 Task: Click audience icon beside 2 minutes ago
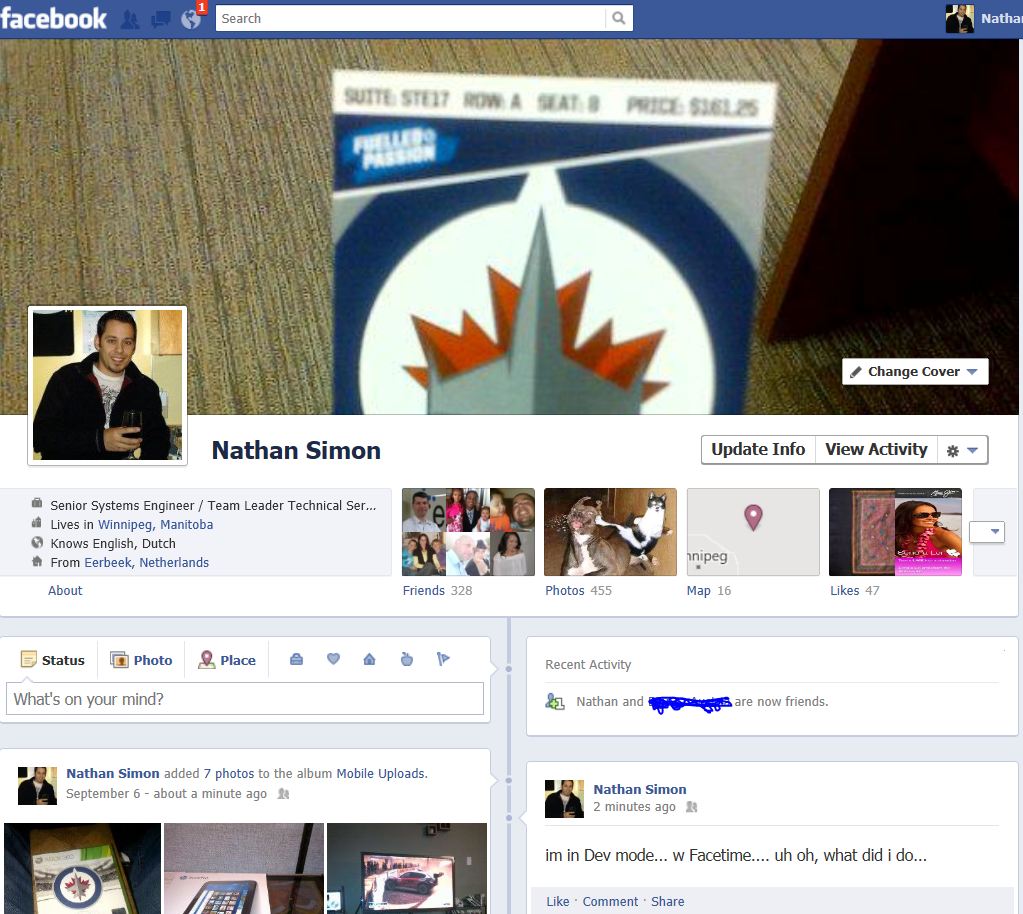[x=692, y=807]
